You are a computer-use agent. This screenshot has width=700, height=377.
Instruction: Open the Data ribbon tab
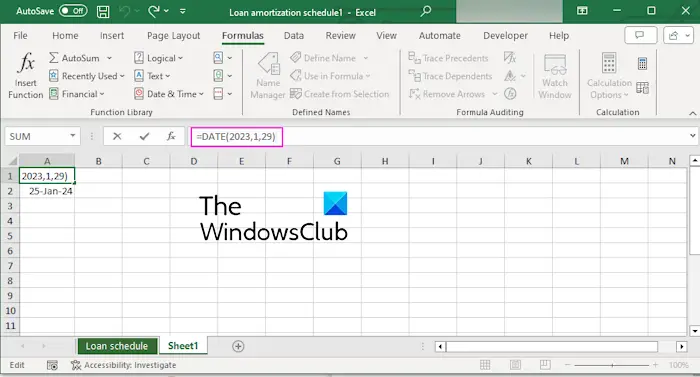[294, 36]
